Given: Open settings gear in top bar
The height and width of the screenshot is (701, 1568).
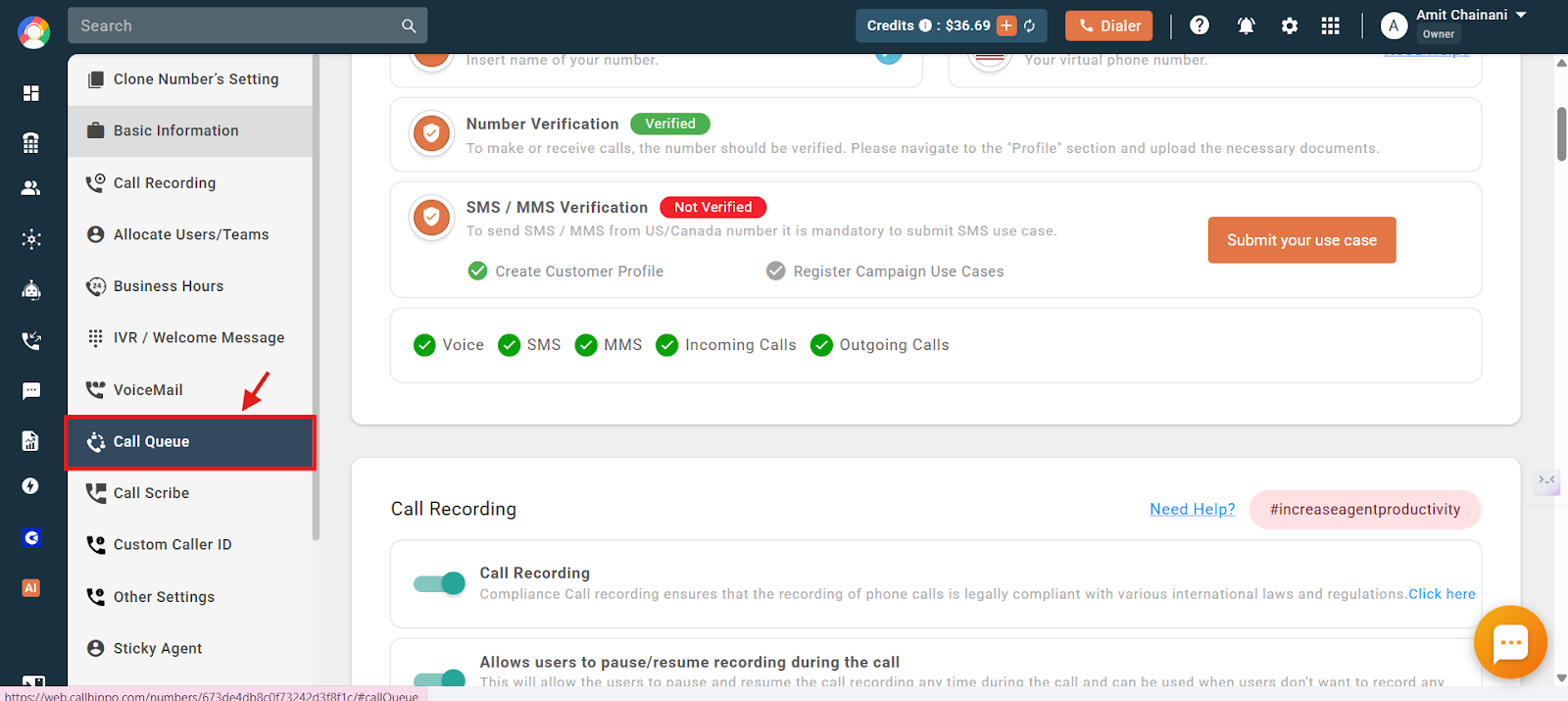Looking at the screenshot, I should click(x=1290, y=25).
